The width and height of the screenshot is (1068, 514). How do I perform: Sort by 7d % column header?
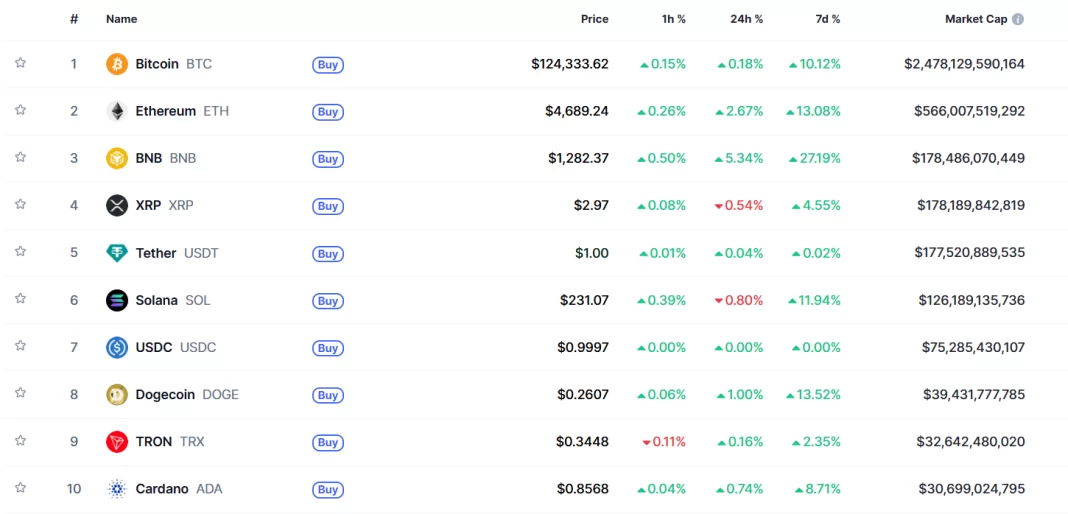[x=826, y=19]
